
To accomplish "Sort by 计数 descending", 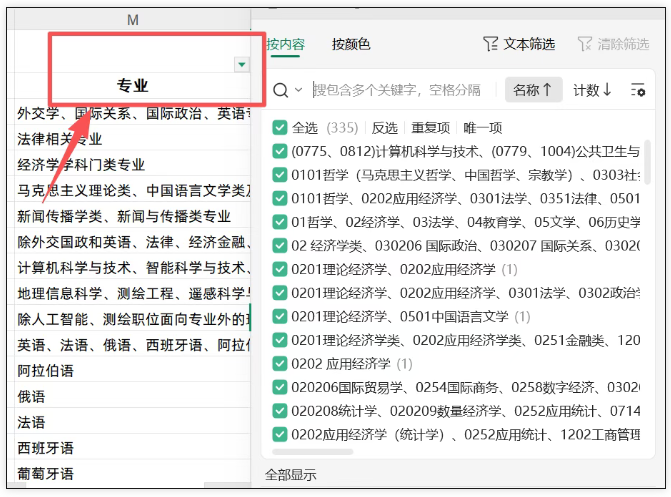I will [x=592, y=90].
